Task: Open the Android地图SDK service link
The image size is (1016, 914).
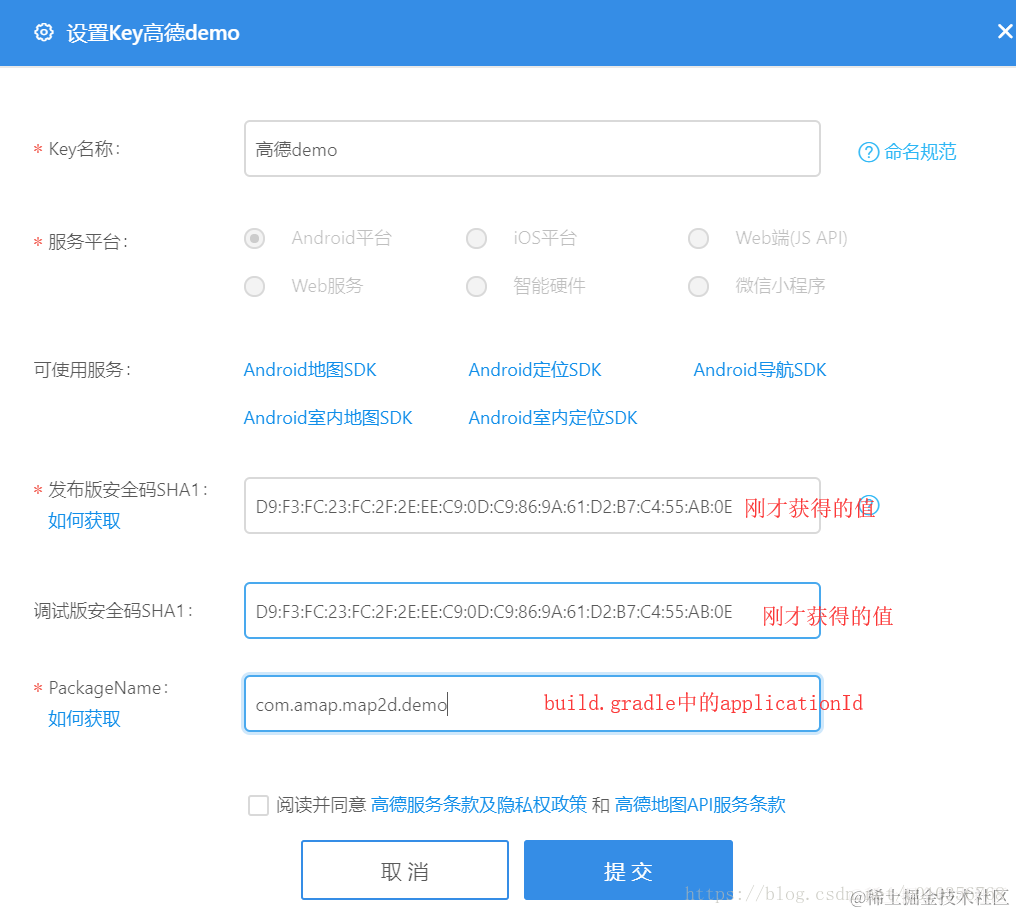Action: click(310, 369)
